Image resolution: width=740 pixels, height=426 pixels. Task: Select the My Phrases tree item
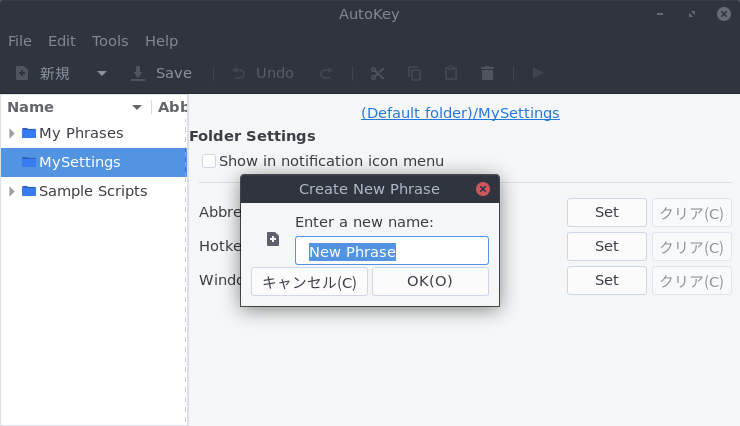point(81,134)
